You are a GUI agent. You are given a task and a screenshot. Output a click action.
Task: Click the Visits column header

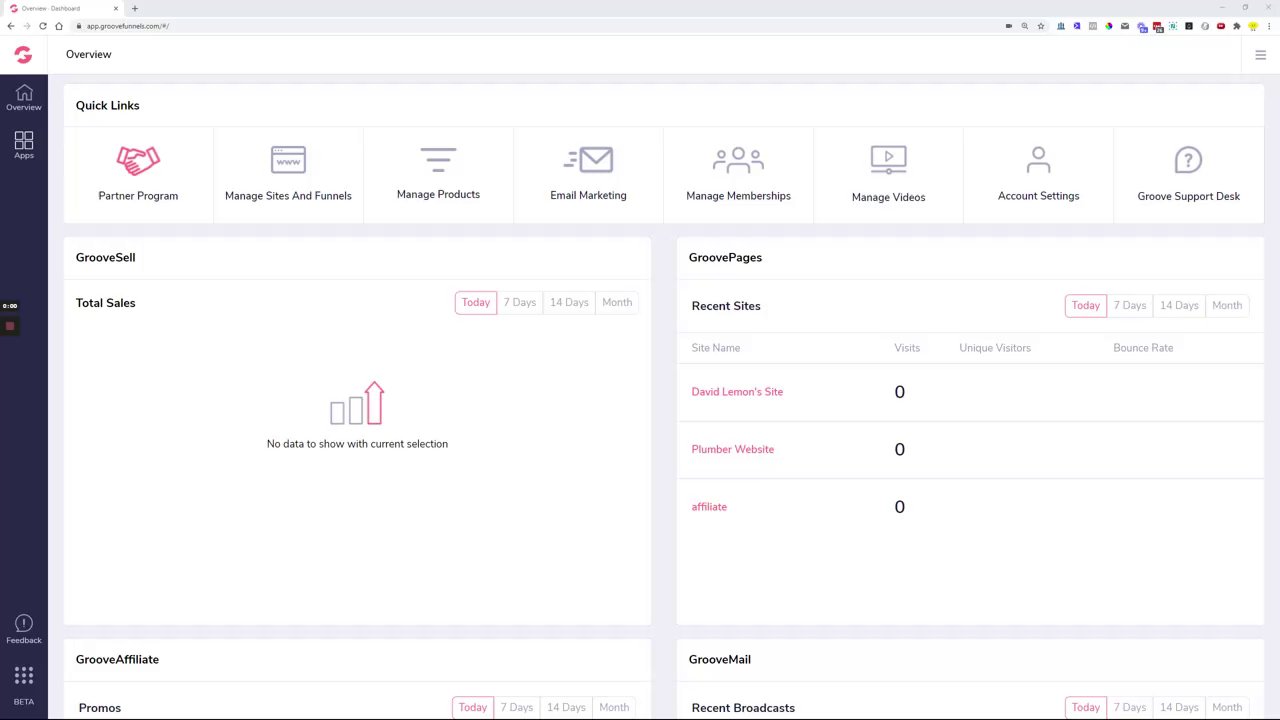pyautogui.click(x=907, y=348)
